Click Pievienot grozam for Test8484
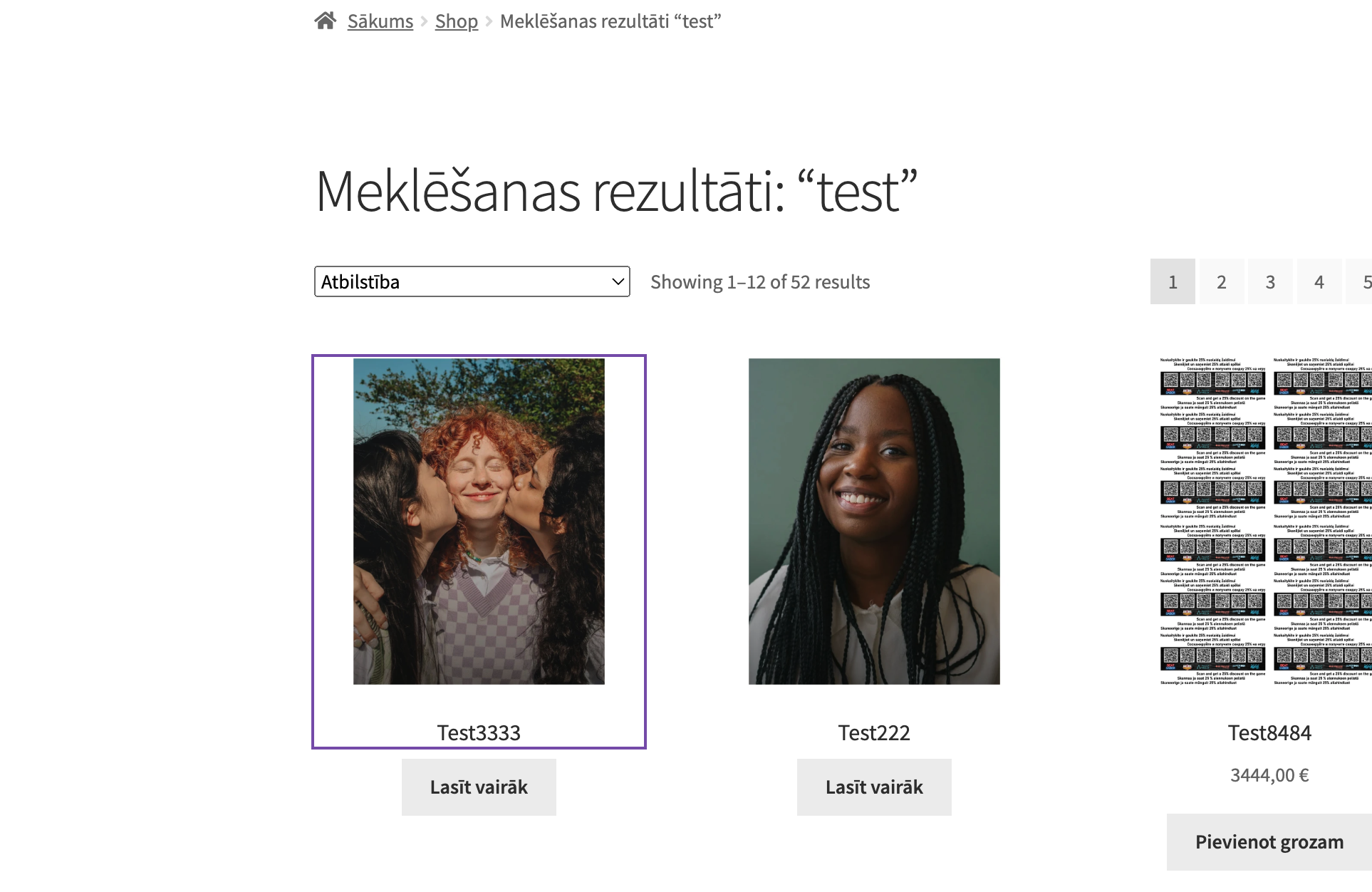1372x892 pixels. click(1269, 842)
